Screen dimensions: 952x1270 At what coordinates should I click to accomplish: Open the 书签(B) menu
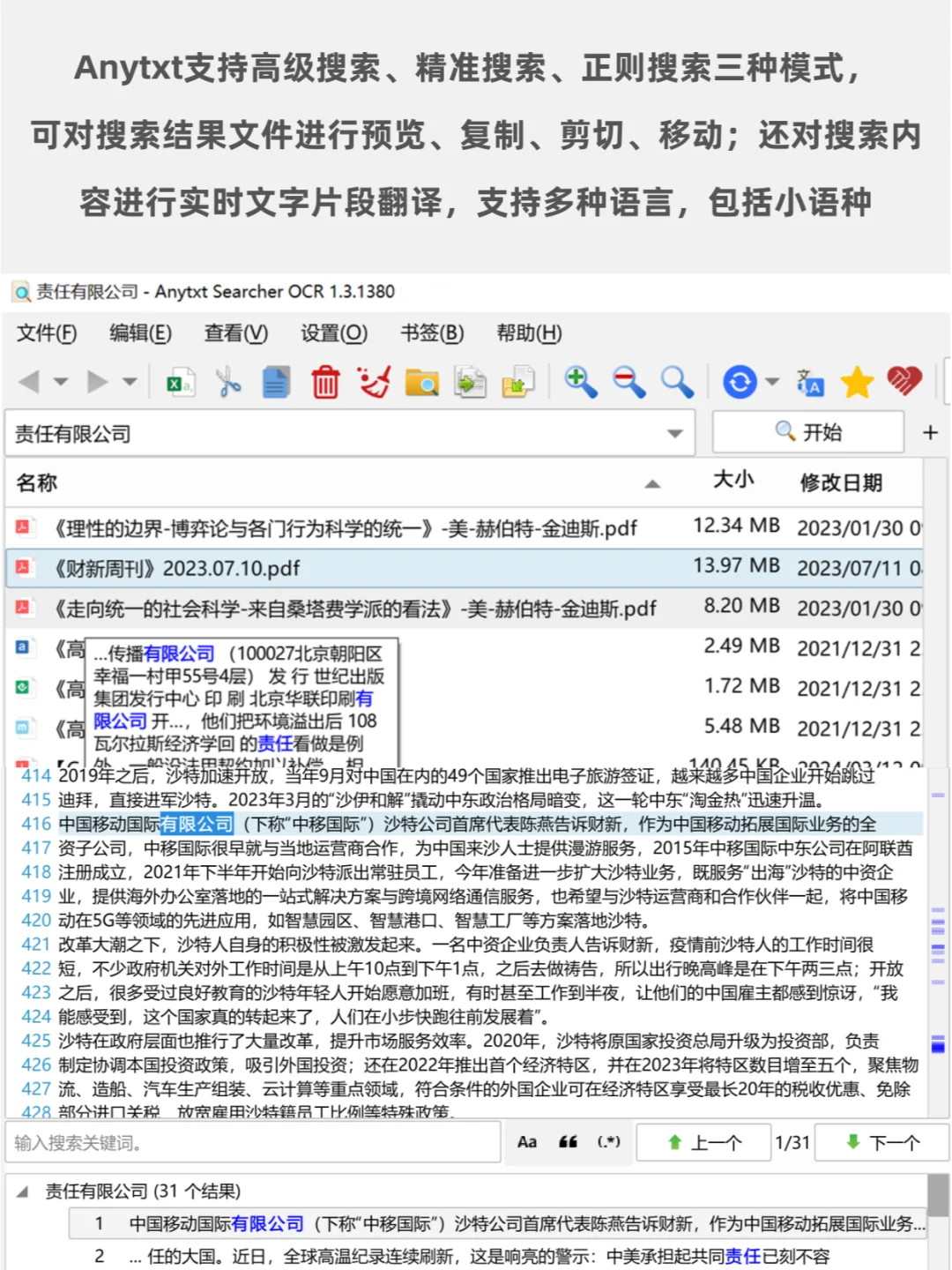pyautogui.click(x=432, y=334)
